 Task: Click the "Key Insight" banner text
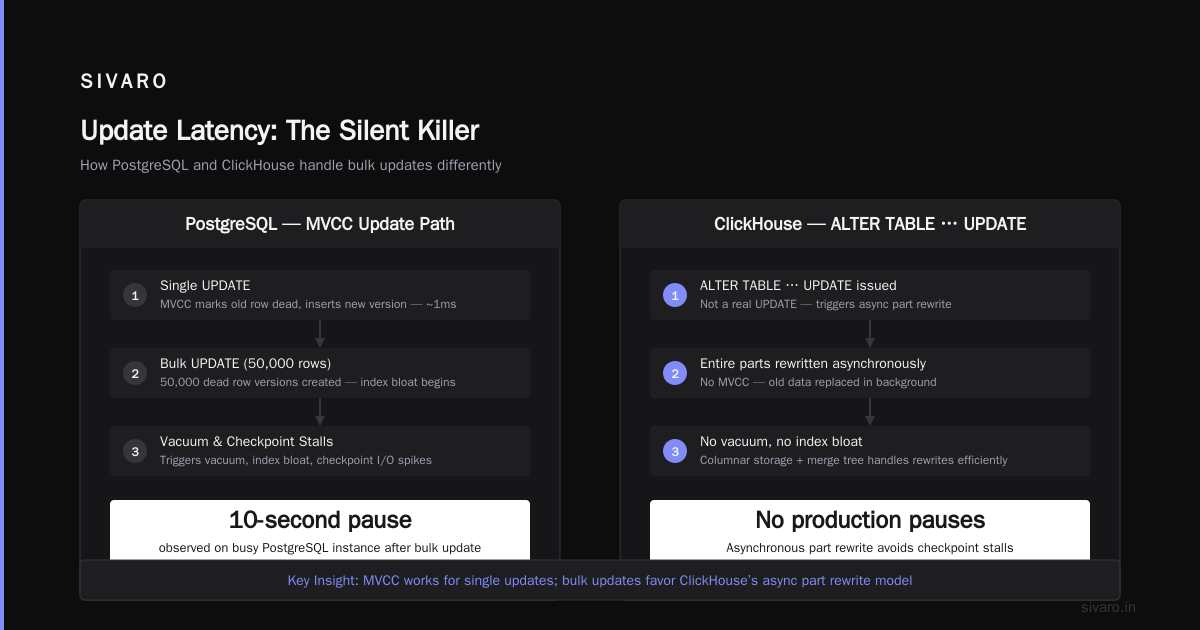click(600, 580)
